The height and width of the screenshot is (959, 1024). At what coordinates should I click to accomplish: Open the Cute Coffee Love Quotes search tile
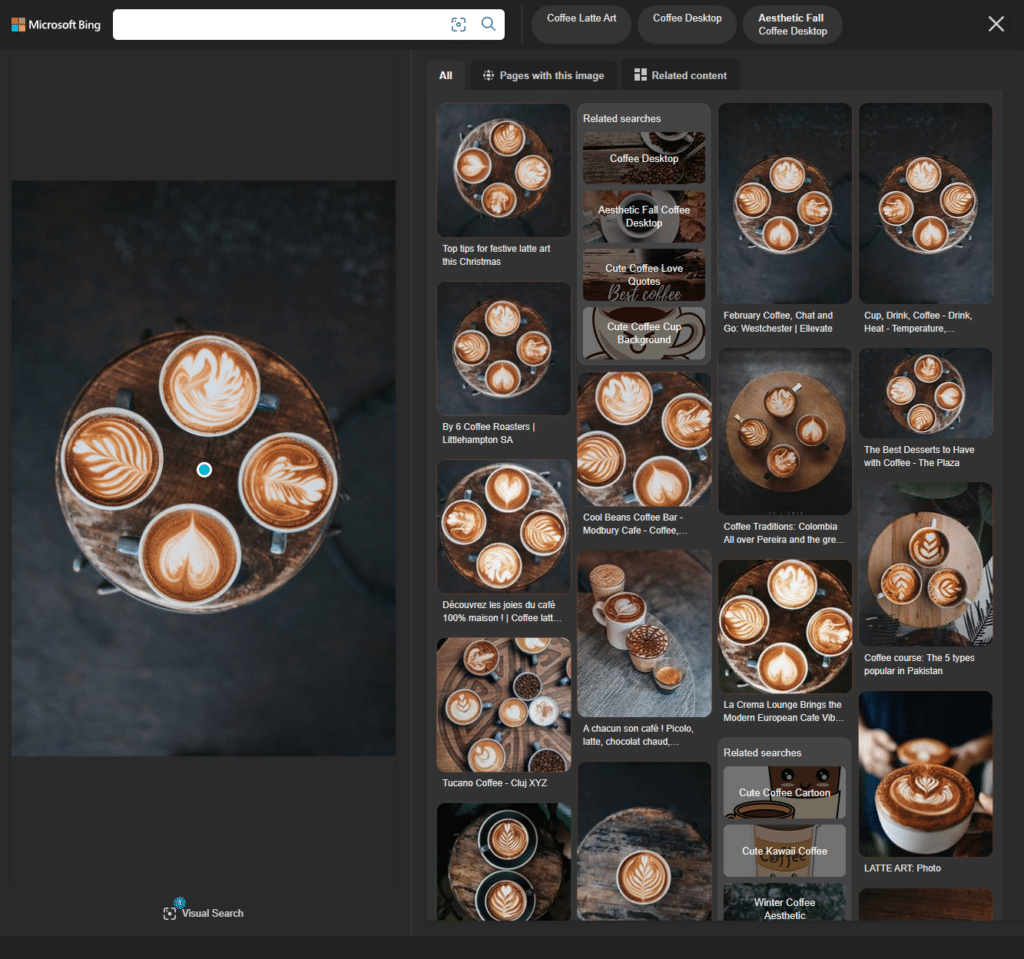pos(643,274)
